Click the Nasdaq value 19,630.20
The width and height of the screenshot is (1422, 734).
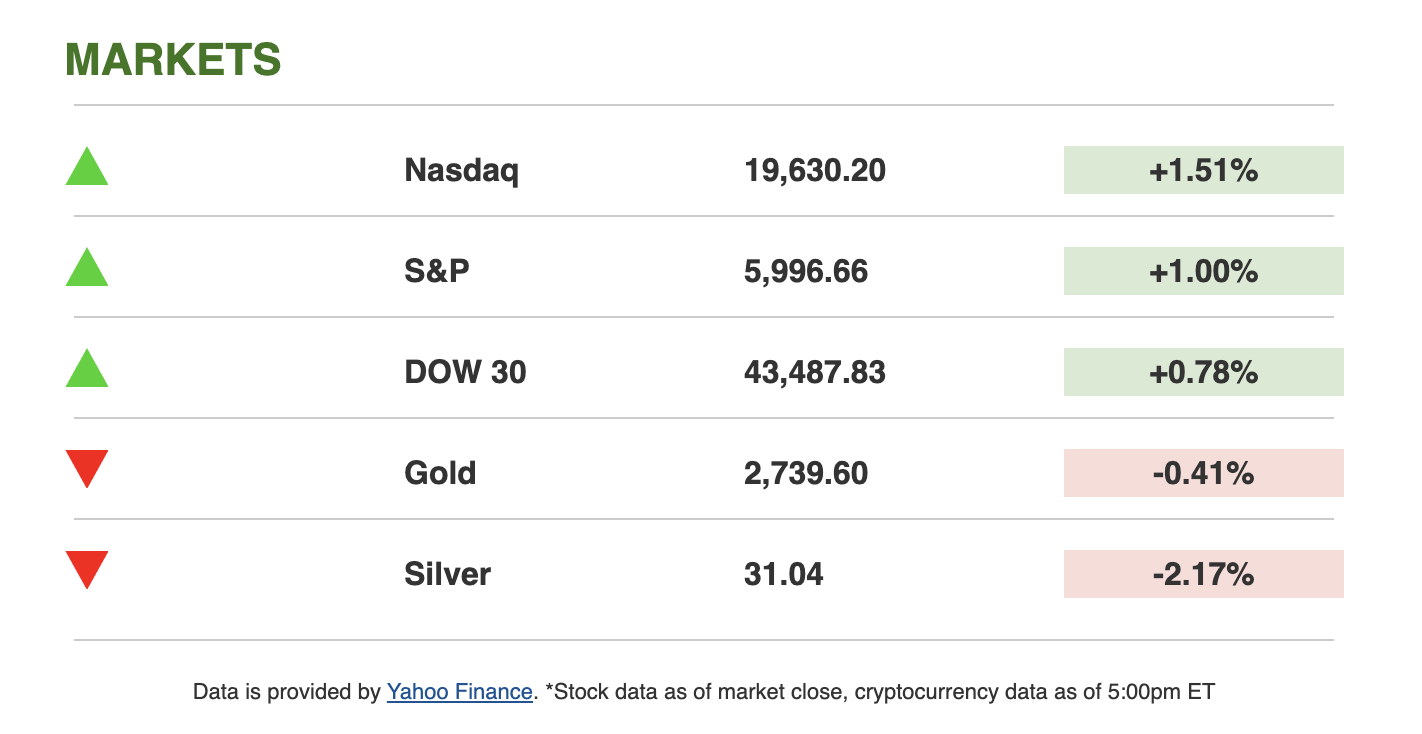(x=814, y=171)
